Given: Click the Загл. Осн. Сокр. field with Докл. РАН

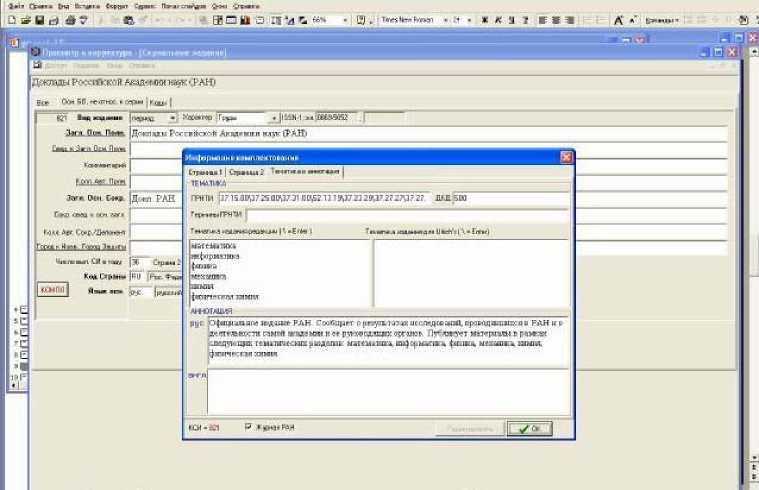Looking at the screenshot, I should pos(156,199).
